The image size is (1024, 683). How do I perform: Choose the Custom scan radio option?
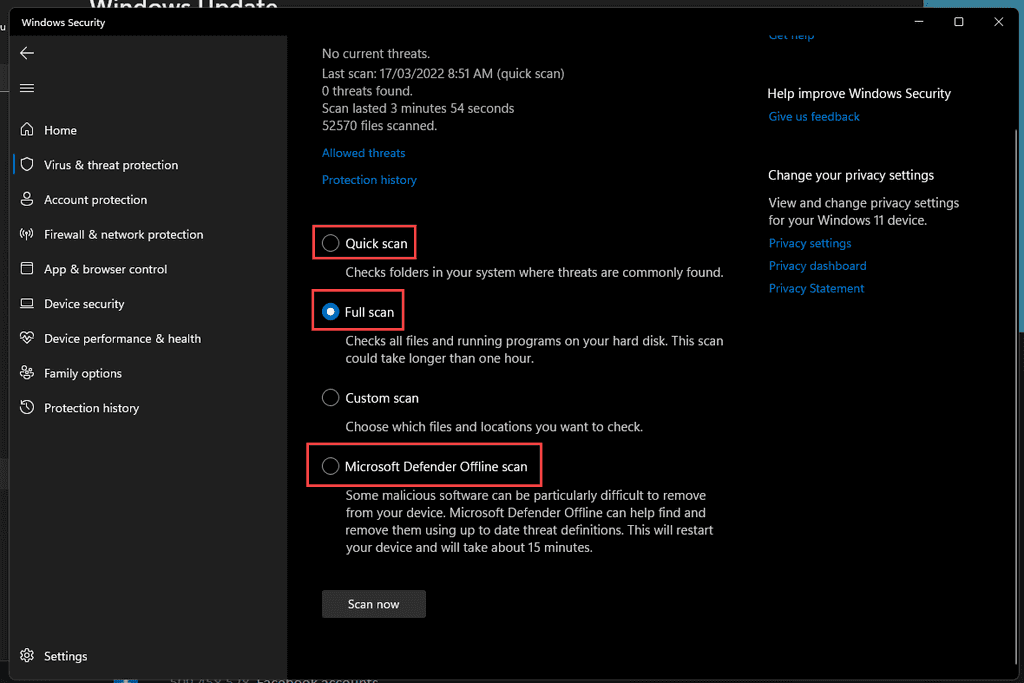tap(331, 398)
